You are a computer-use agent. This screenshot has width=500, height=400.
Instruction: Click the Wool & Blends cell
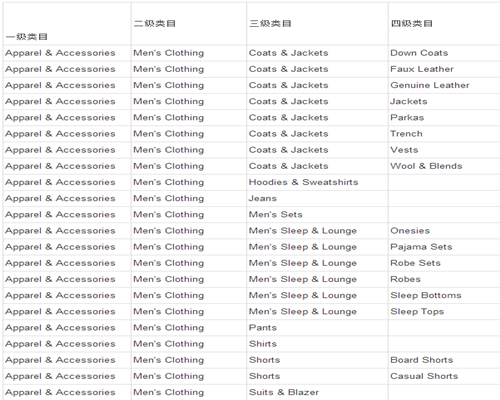click(444, 166)
